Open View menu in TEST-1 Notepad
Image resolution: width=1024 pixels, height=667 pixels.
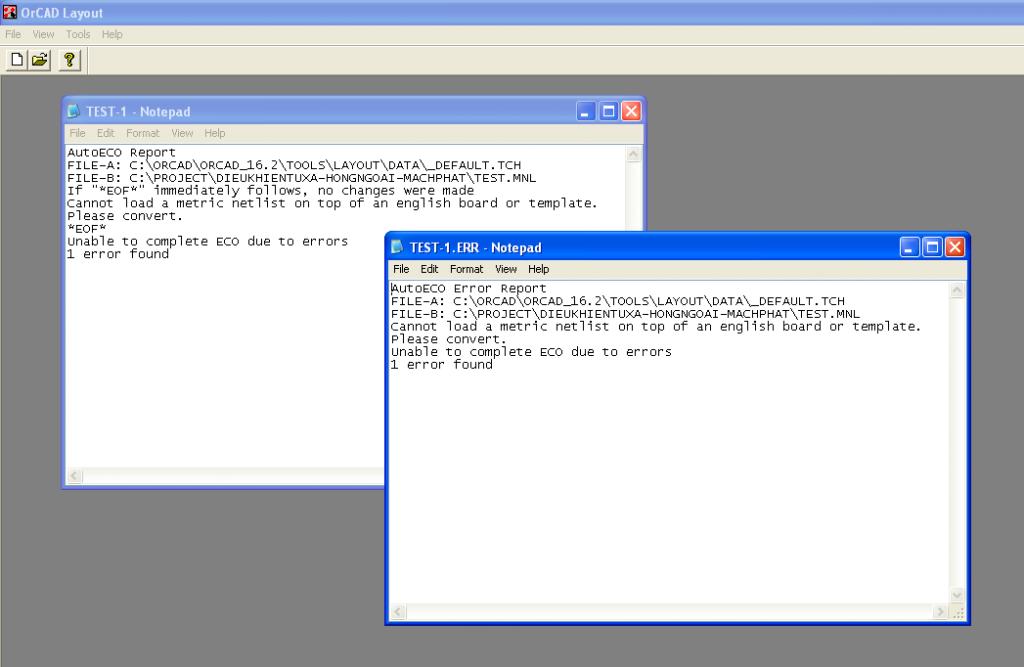(x=182, y=133)
